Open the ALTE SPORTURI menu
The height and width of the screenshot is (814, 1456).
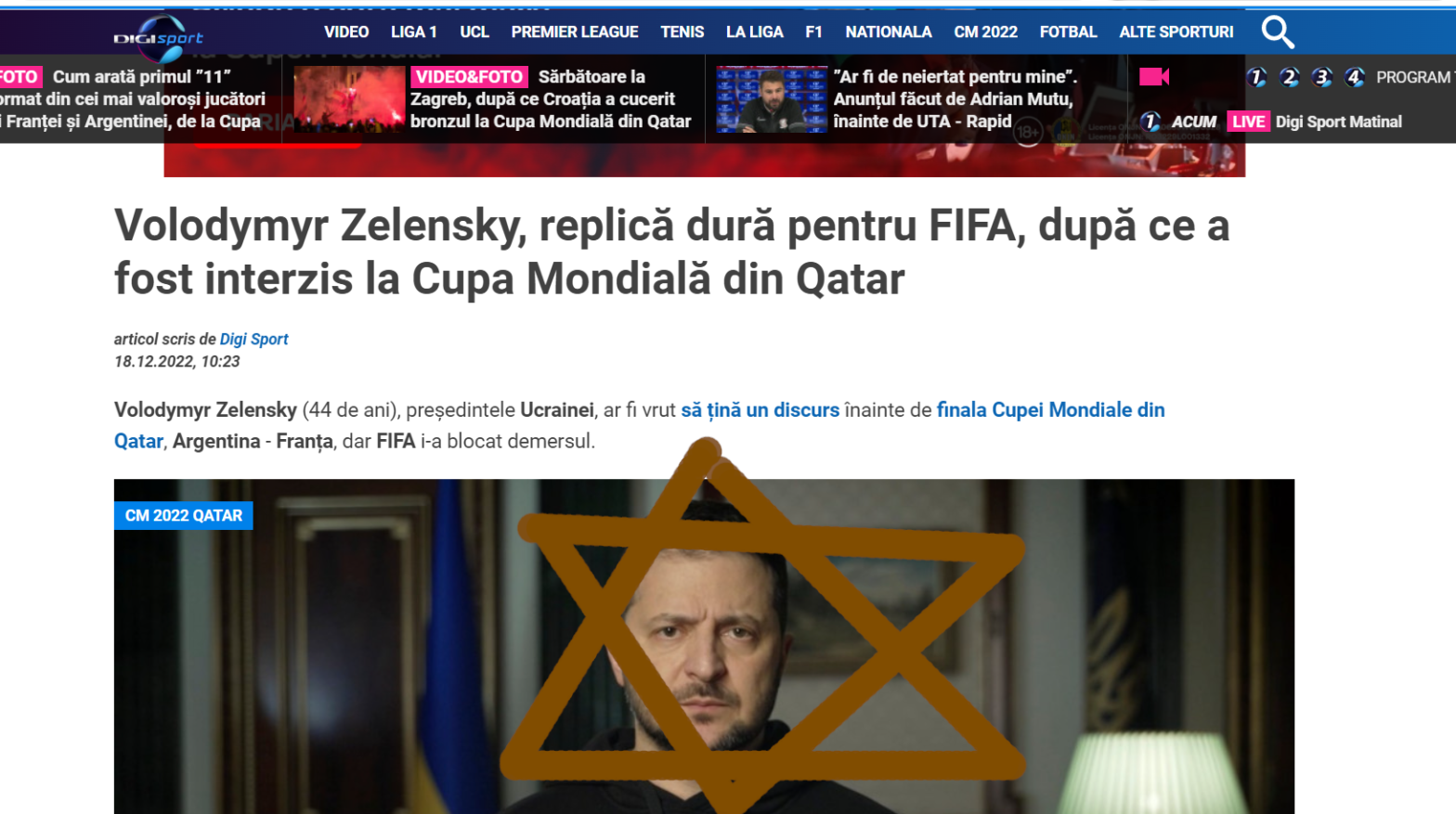(1176, 32)
